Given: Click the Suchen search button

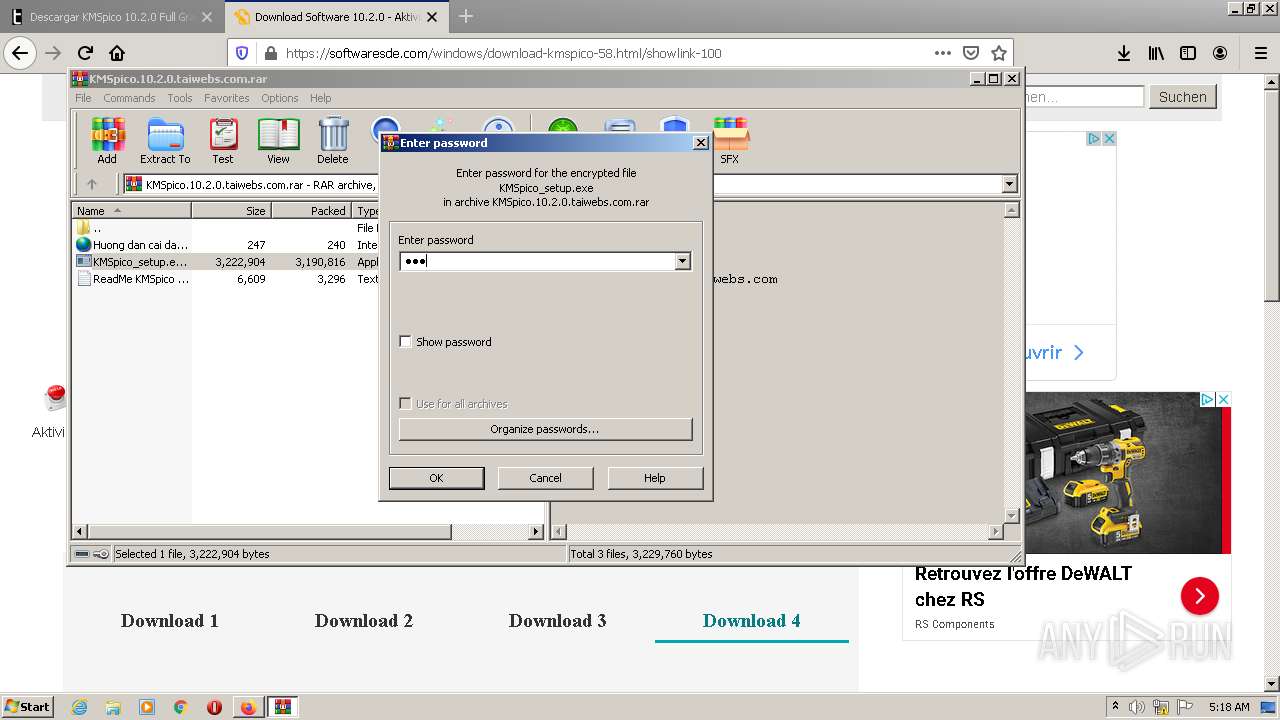Looking at the screenshot, I should coord(1183,97).
